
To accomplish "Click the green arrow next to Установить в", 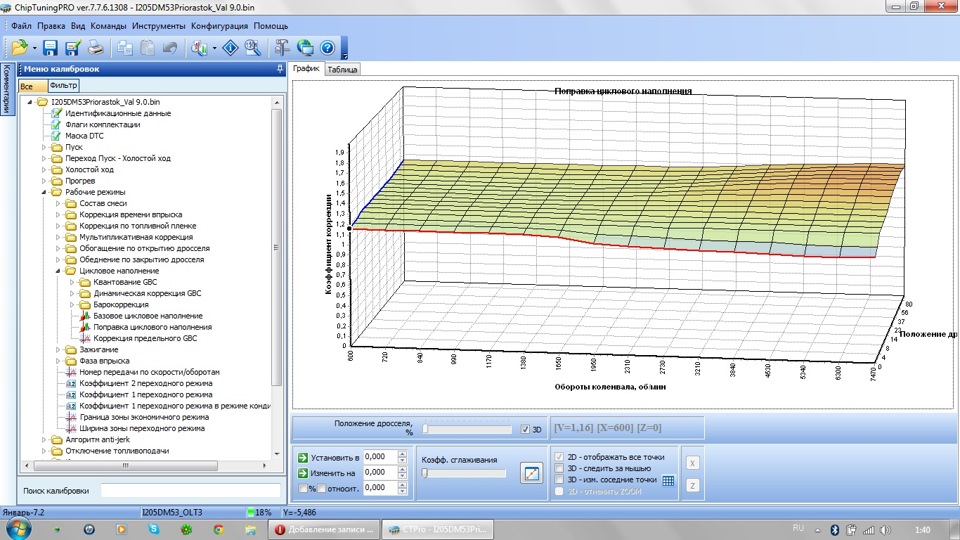I will [x=303, y=456].
